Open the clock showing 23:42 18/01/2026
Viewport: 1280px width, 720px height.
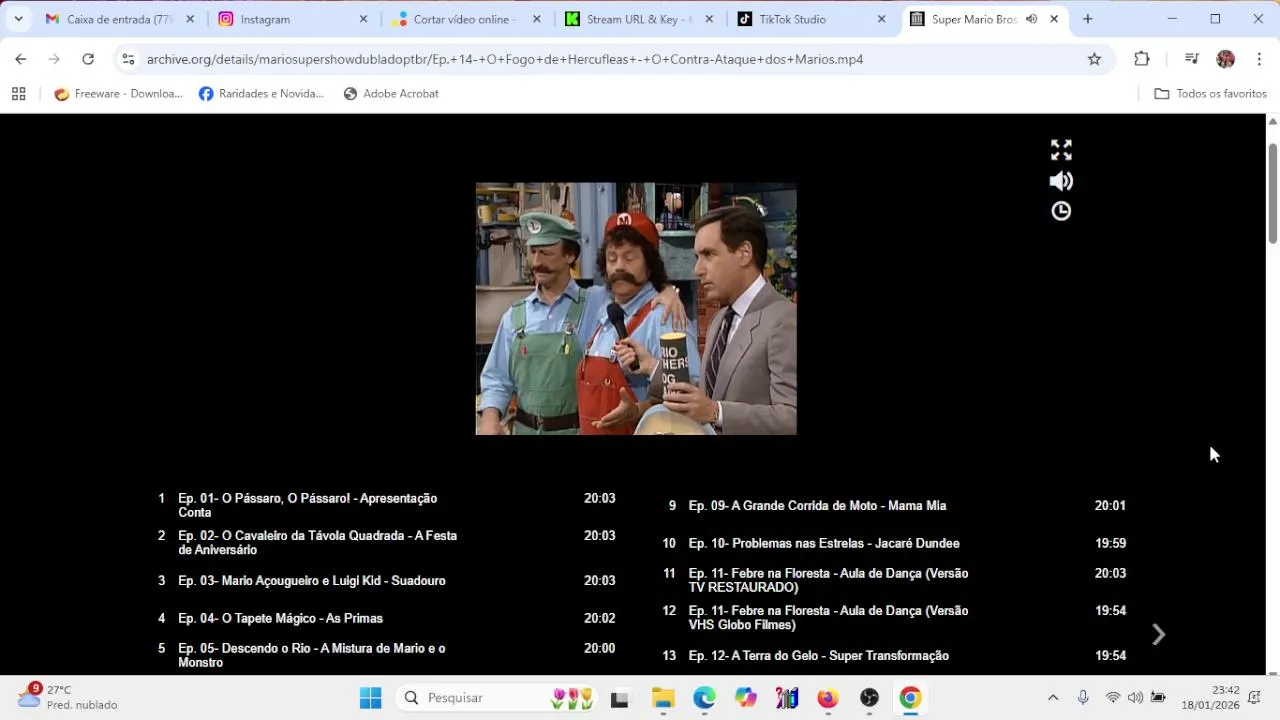click(x=1210, y=698)
